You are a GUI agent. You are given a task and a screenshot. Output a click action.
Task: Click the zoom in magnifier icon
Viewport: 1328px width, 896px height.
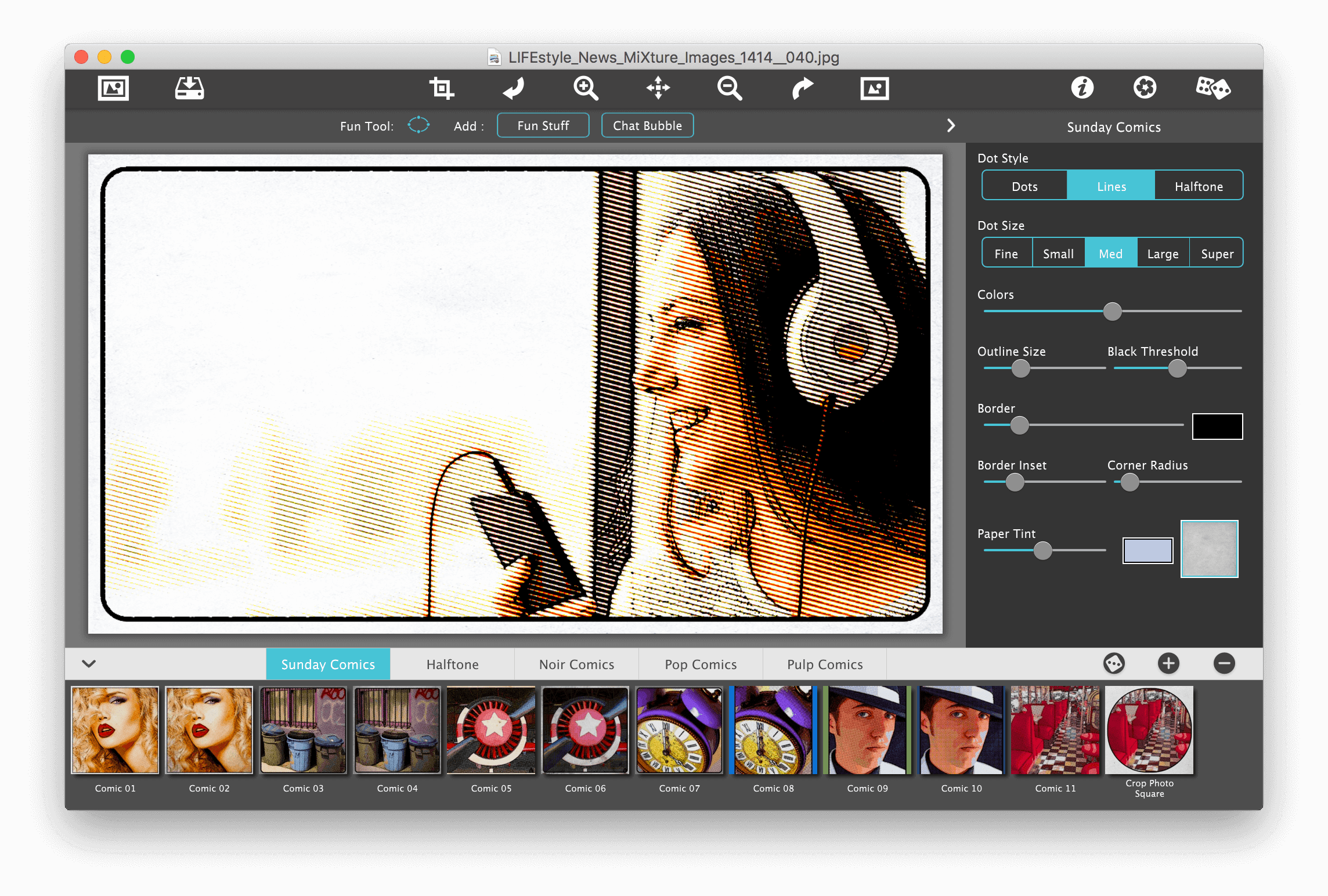586,88
